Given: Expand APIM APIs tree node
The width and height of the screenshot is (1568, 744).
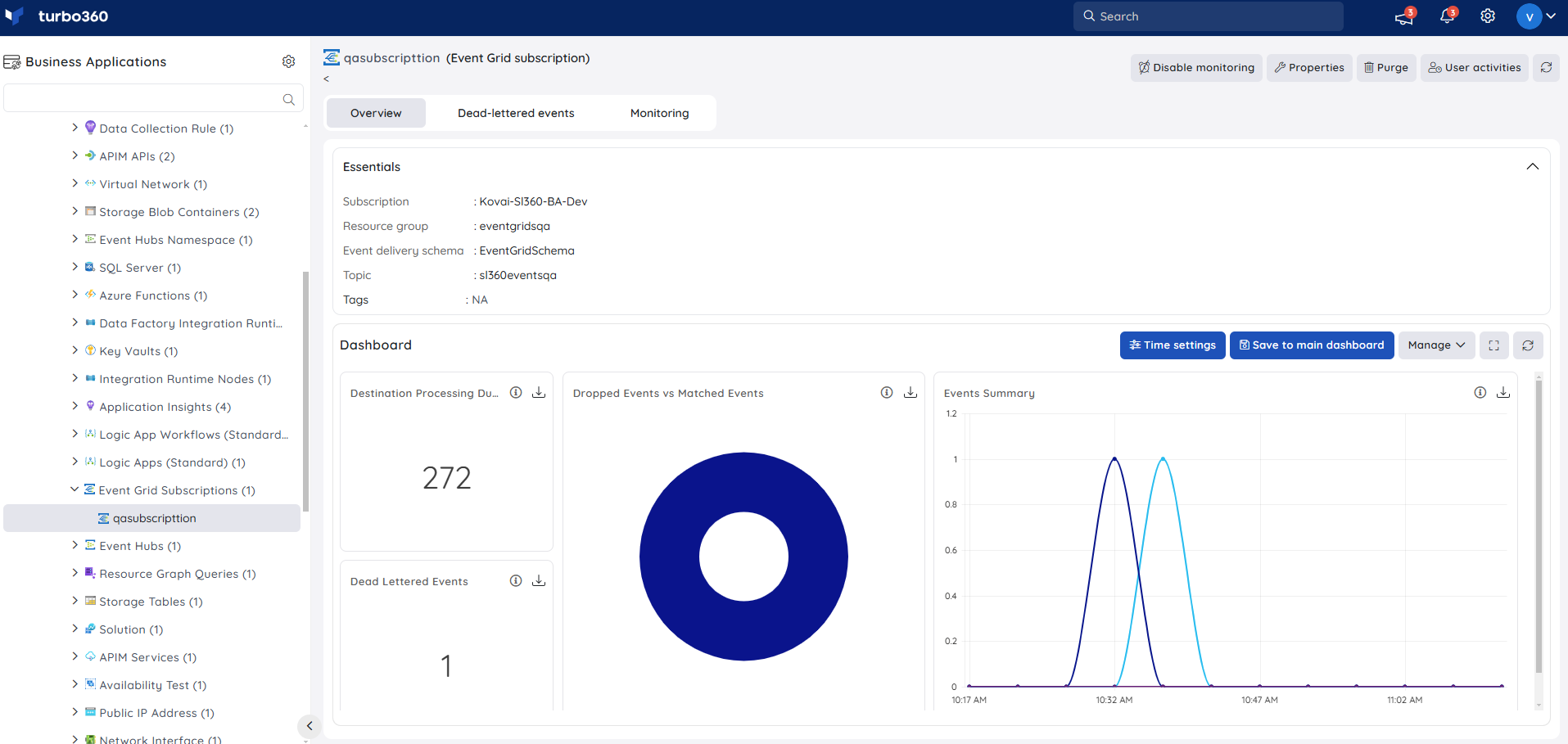Looking at the screenshot, I should (x=75, y=156).
